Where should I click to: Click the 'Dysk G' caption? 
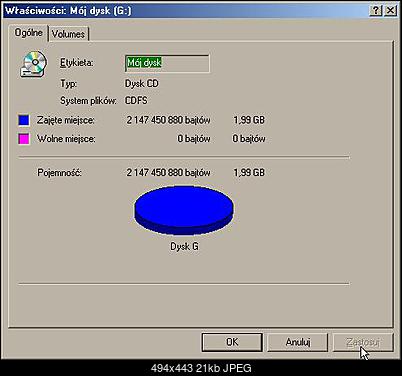click(184, 246)
